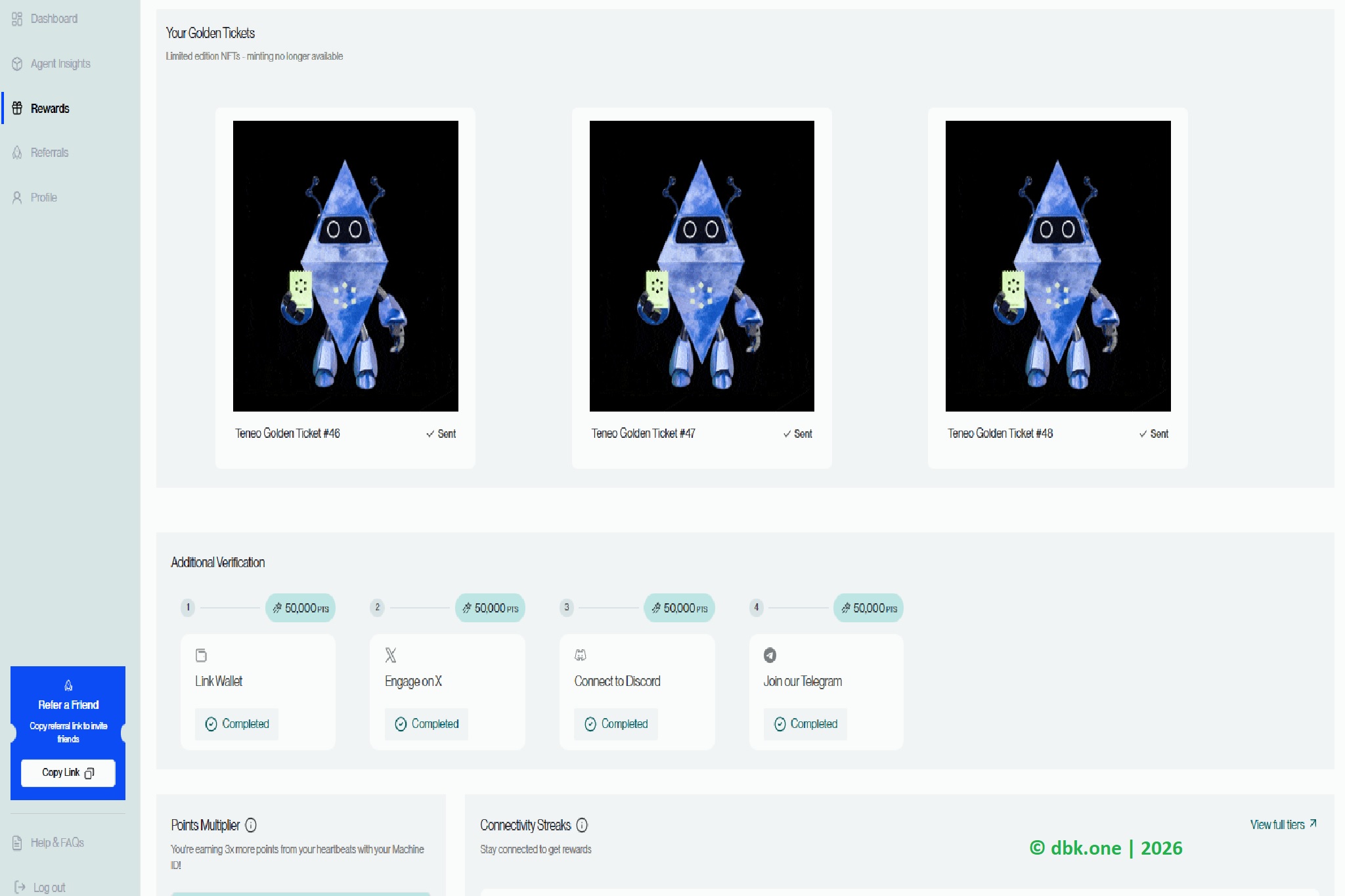Click the Connectivity Streaks info icon
This screenshot has height=896, width=1345.
coord(582,825)
